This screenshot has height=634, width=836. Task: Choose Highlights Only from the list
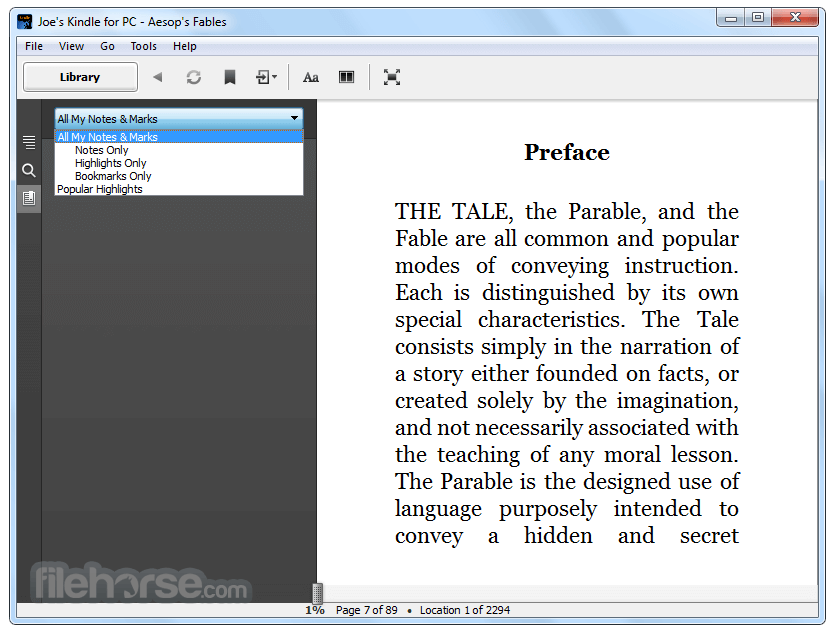(x=179, y=163)
